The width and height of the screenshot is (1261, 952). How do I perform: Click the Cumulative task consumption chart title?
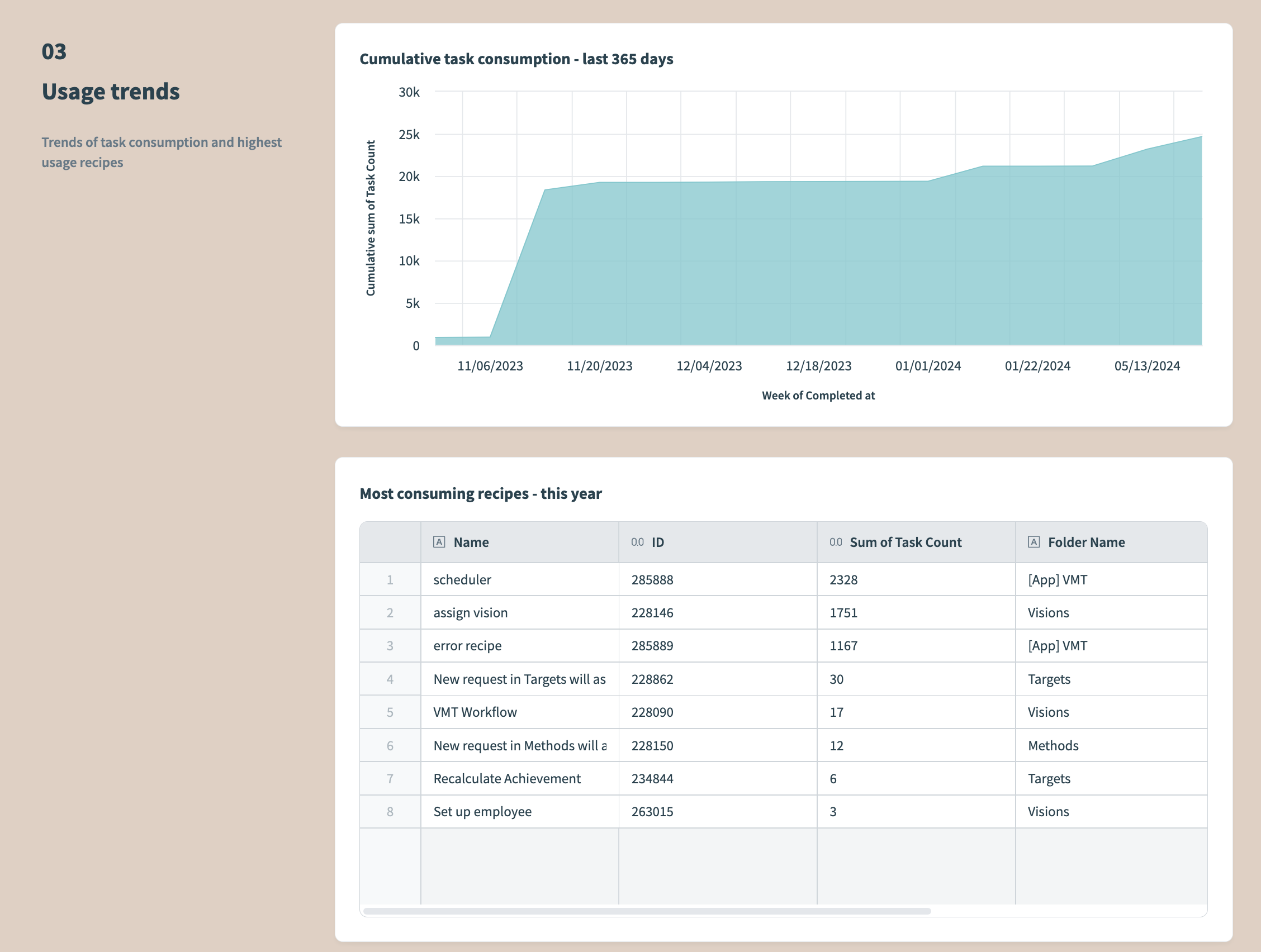coord(516,59)
